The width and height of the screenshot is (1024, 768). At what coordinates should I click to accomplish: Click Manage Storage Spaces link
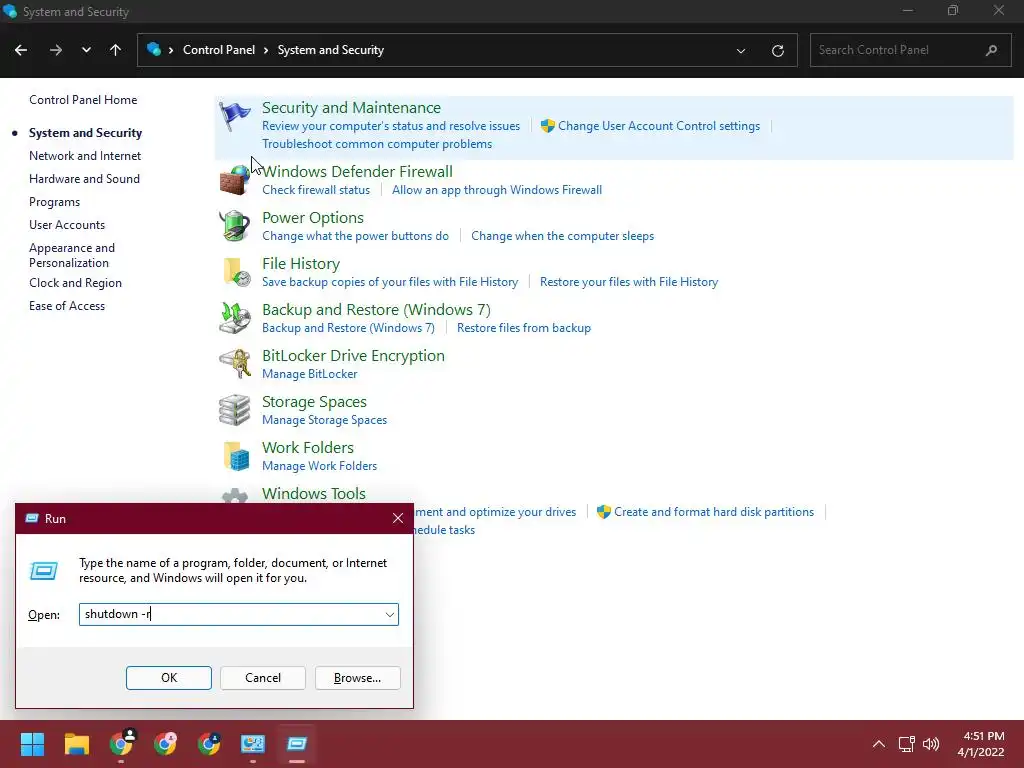325,420
